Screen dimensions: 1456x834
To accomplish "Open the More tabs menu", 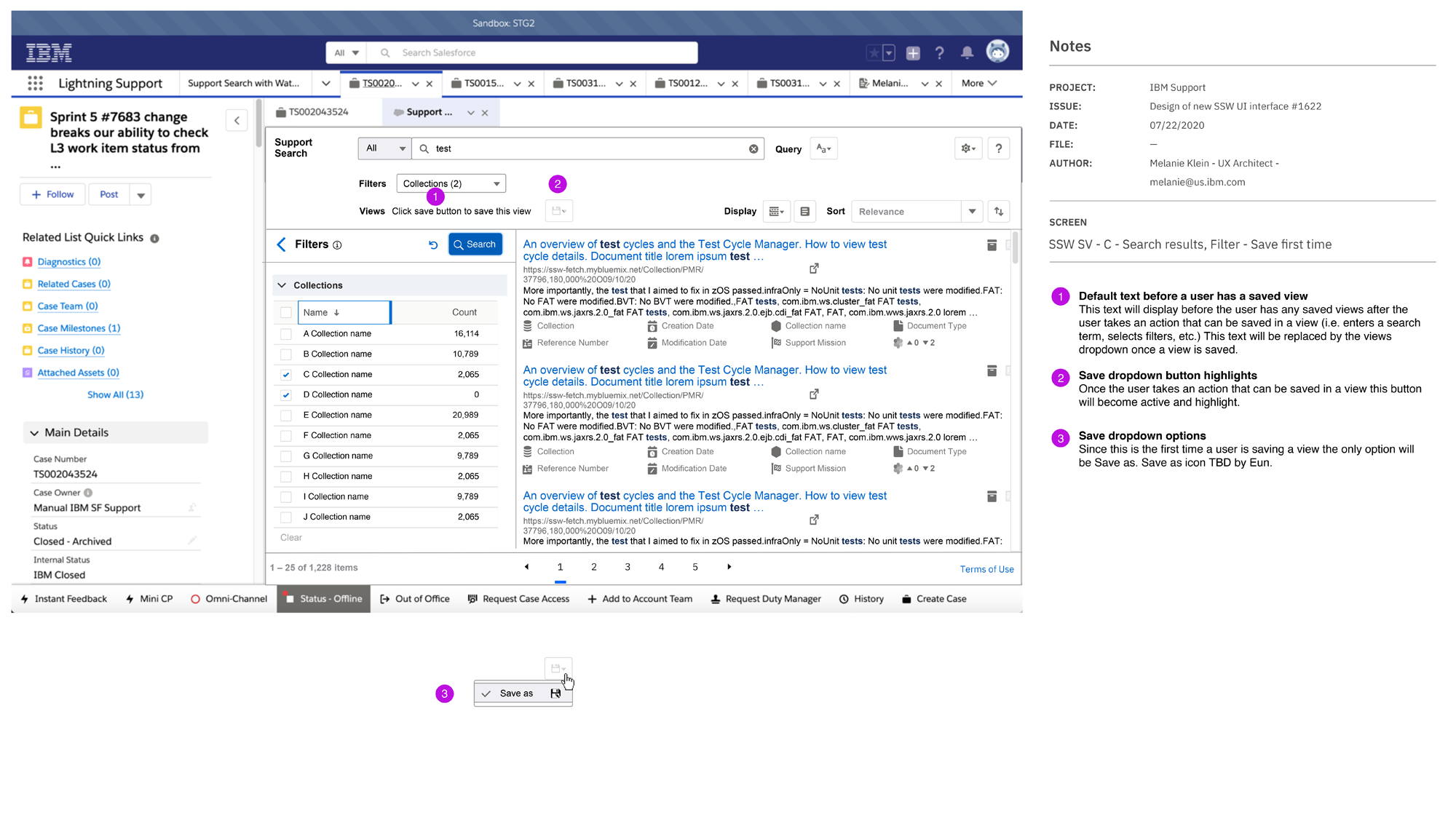I will [978, 84].
